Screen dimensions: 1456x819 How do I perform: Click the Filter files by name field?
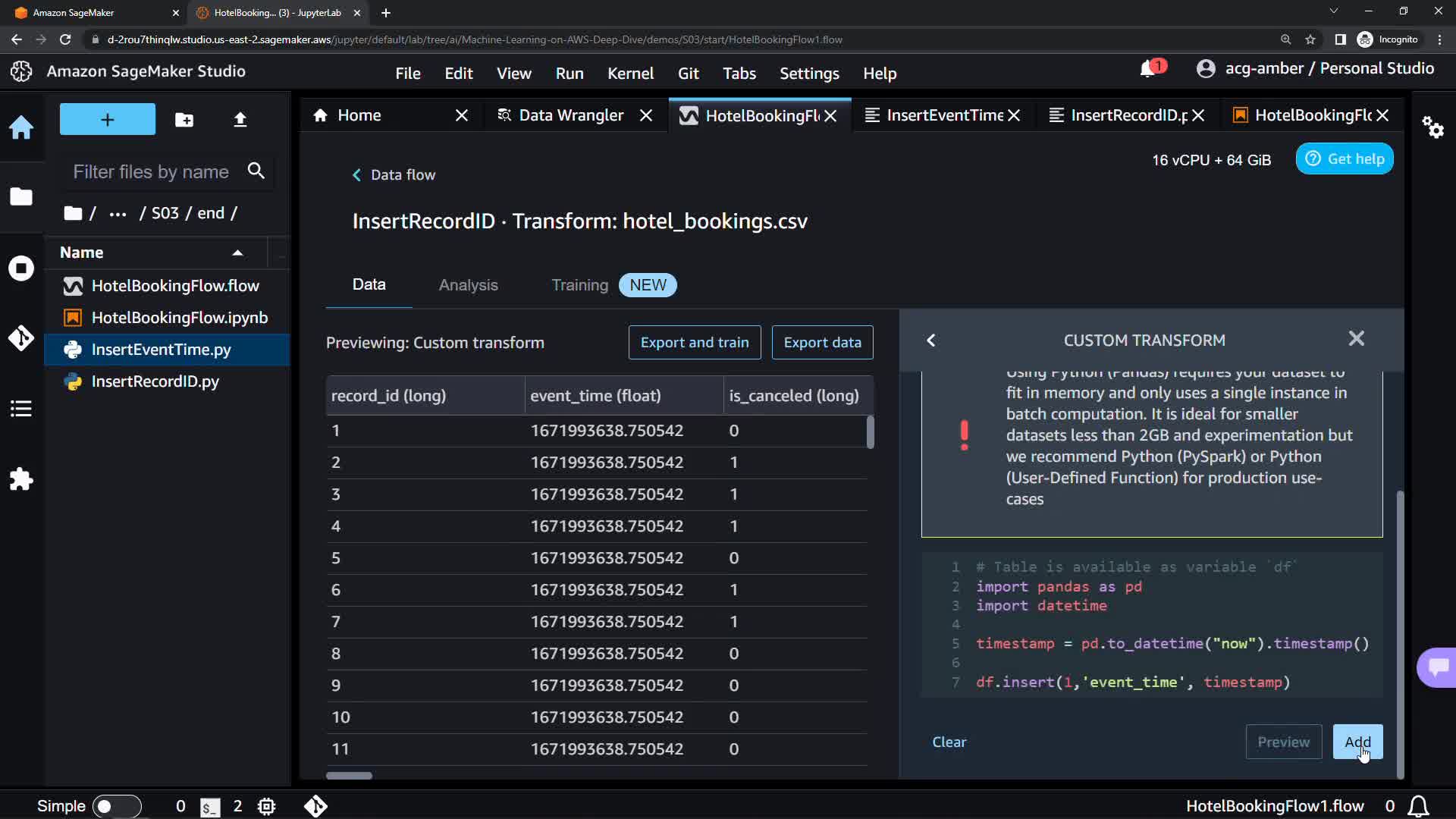pyautogui.click(x=152, y=172)
